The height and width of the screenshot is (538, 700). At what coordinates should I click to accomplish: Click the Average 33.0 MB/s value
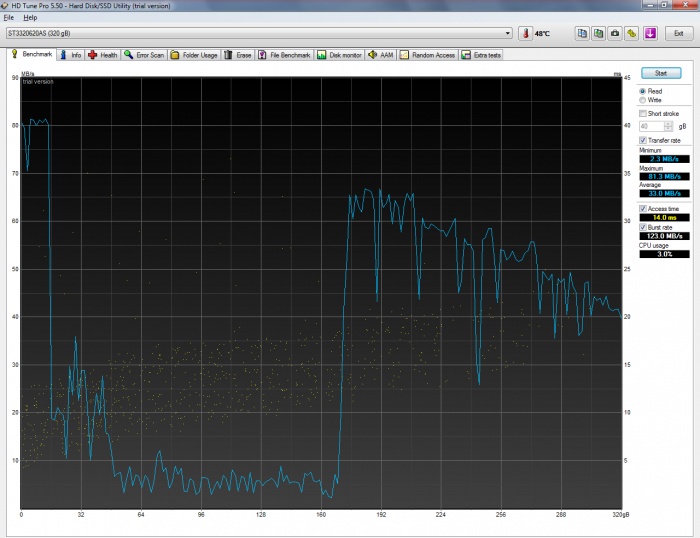point(664,193)
